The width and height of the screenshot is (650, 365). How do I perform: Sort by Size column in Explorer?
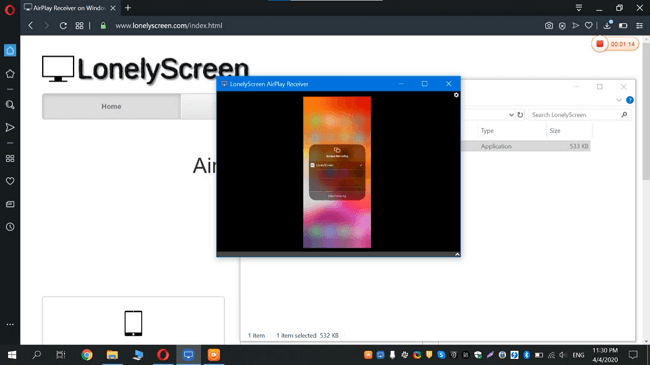555,131
